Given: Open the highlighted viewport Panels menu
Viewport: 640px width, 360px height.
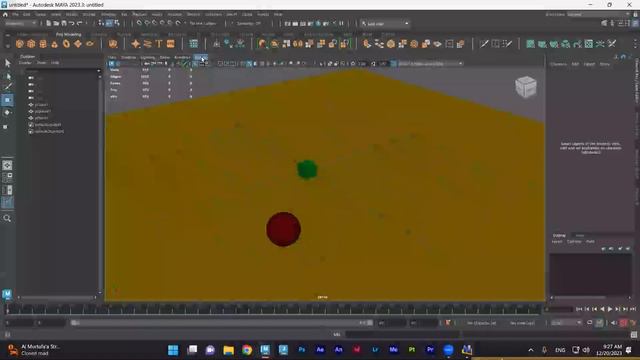Looking at the screenshot, I should [200, 58].
